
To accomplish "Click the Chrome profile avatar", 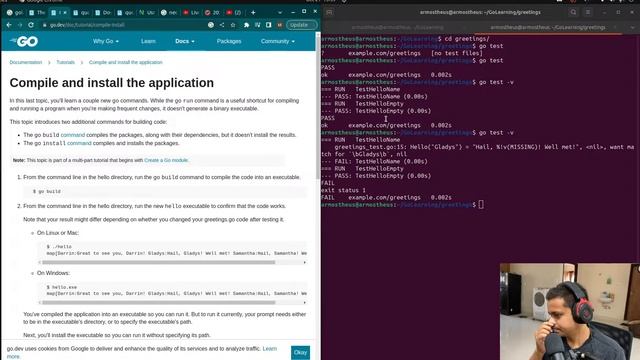I will click(280, 25).
